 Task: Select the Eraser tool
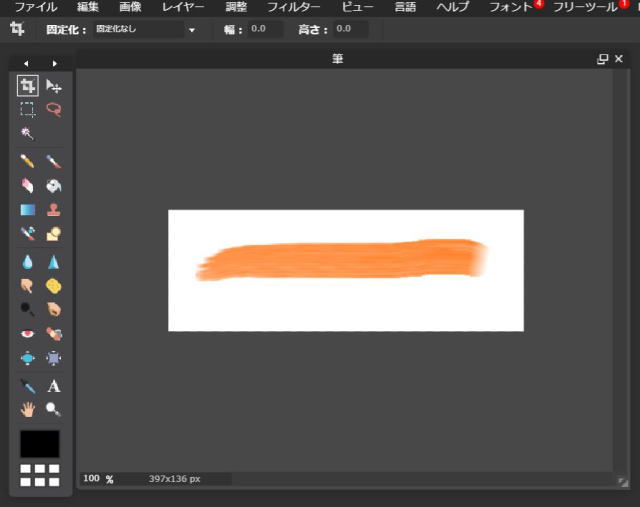tap(28, 186)
